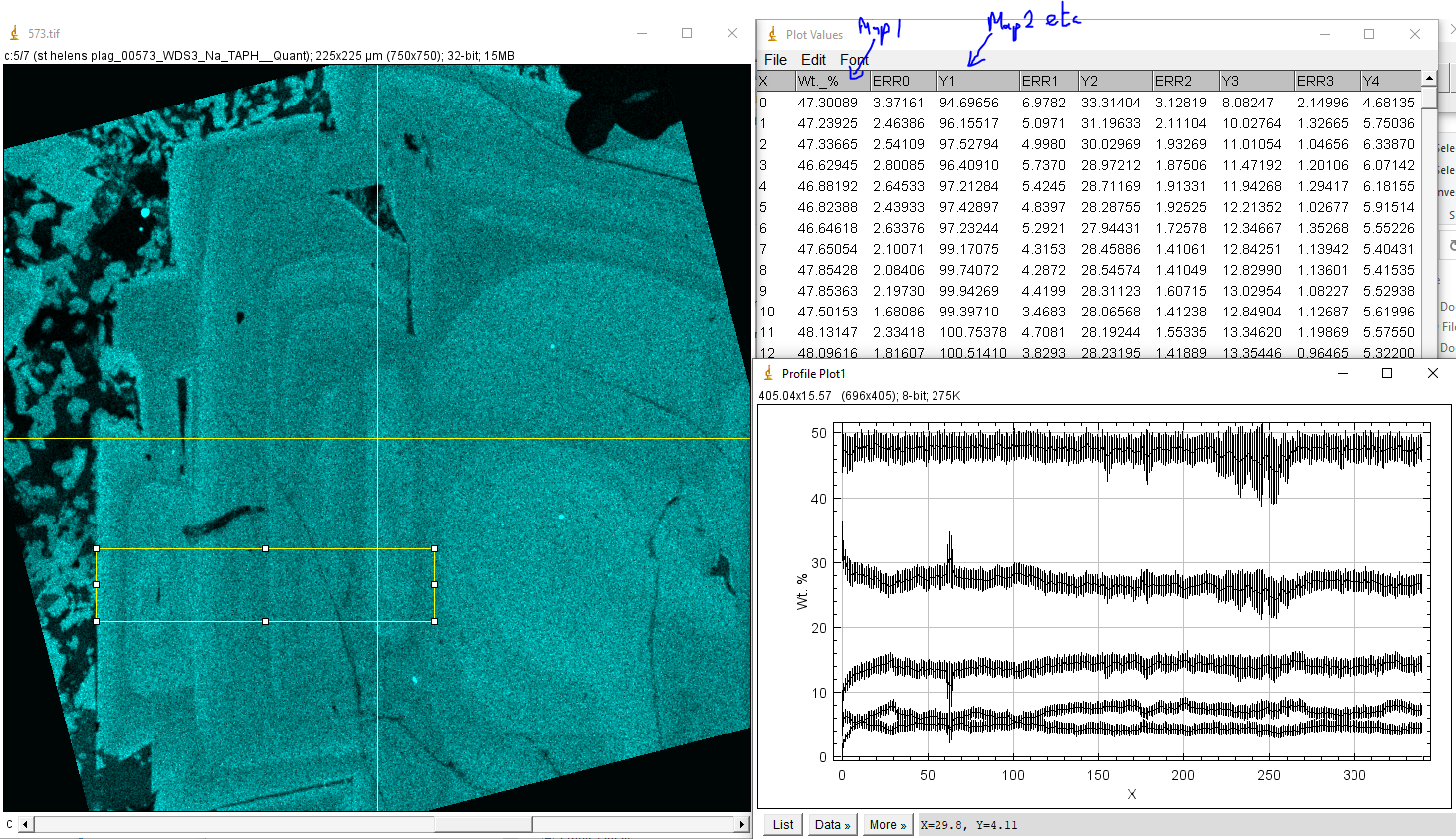
Task: Click the left arrow of the channel scrollbar
Action: (x=26, y=824)
